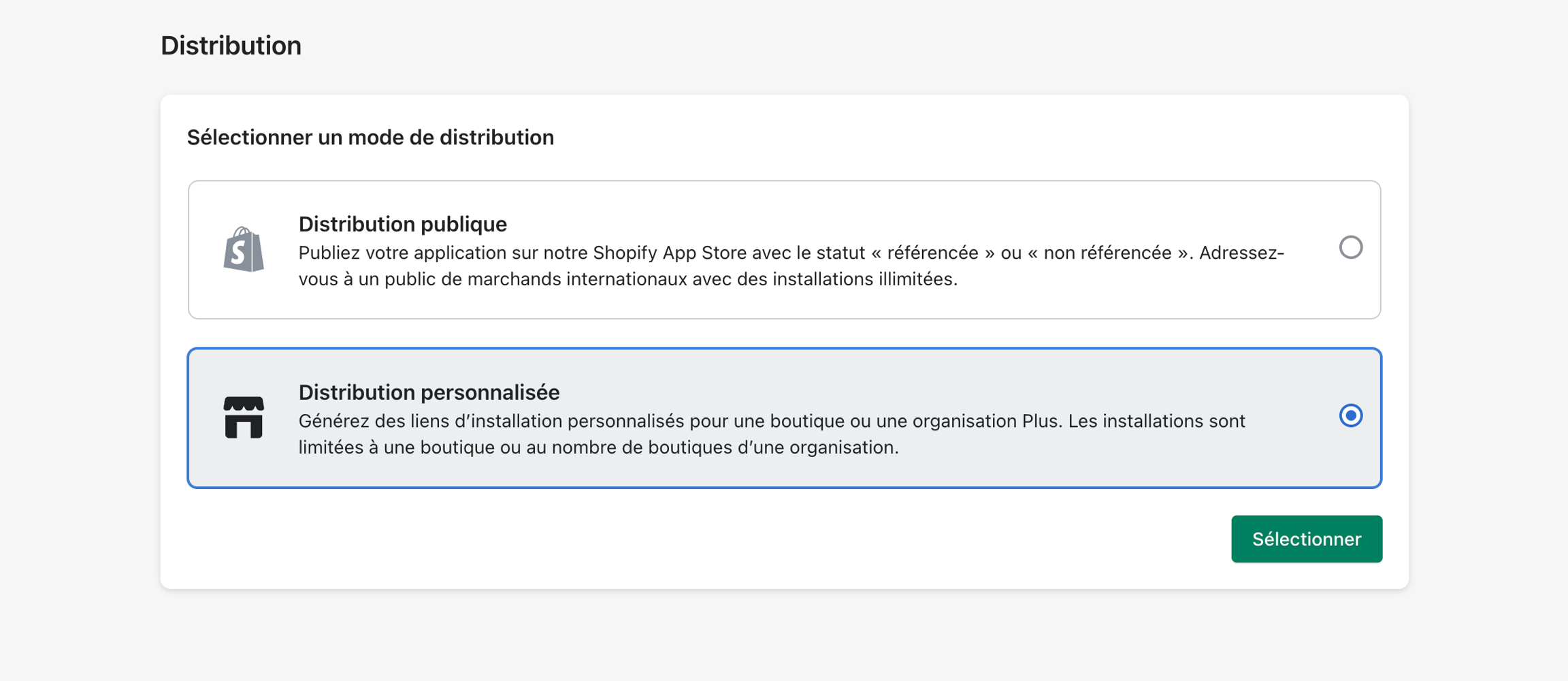Image resolution: width=1568 pixels, height=681 pixels.
Task: Click the "Distribution" page heading
Action: (x=231, y=46)
